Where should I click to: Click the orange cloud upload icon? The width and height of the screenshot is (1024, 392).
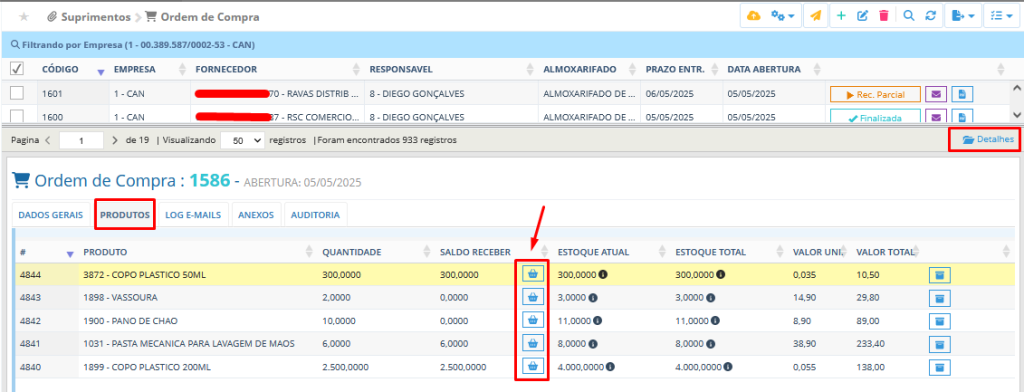753,16
